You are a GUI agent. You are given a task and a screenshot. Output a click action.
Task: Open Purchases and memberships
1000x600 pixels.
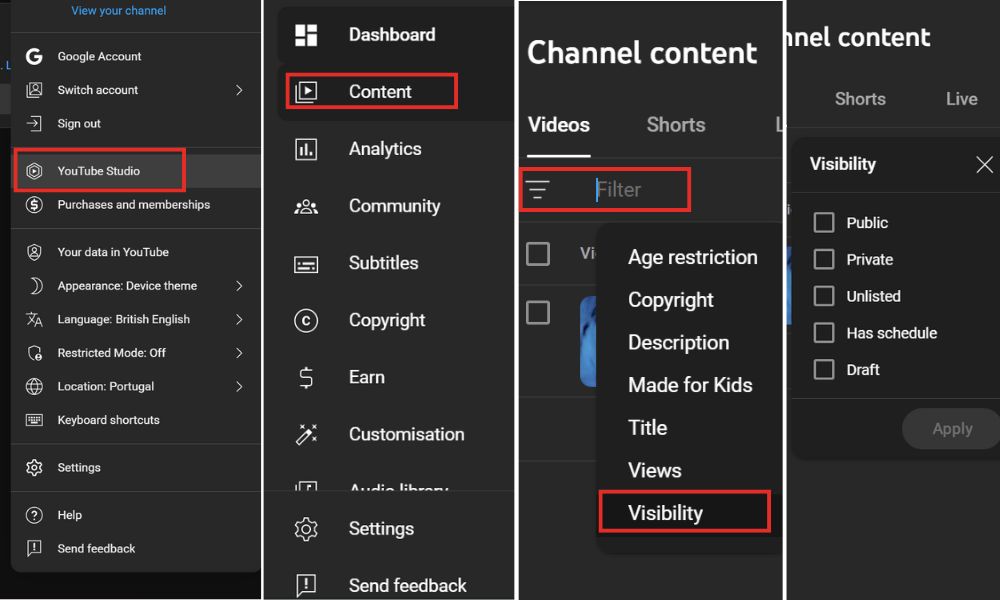[x=134, y=205]
